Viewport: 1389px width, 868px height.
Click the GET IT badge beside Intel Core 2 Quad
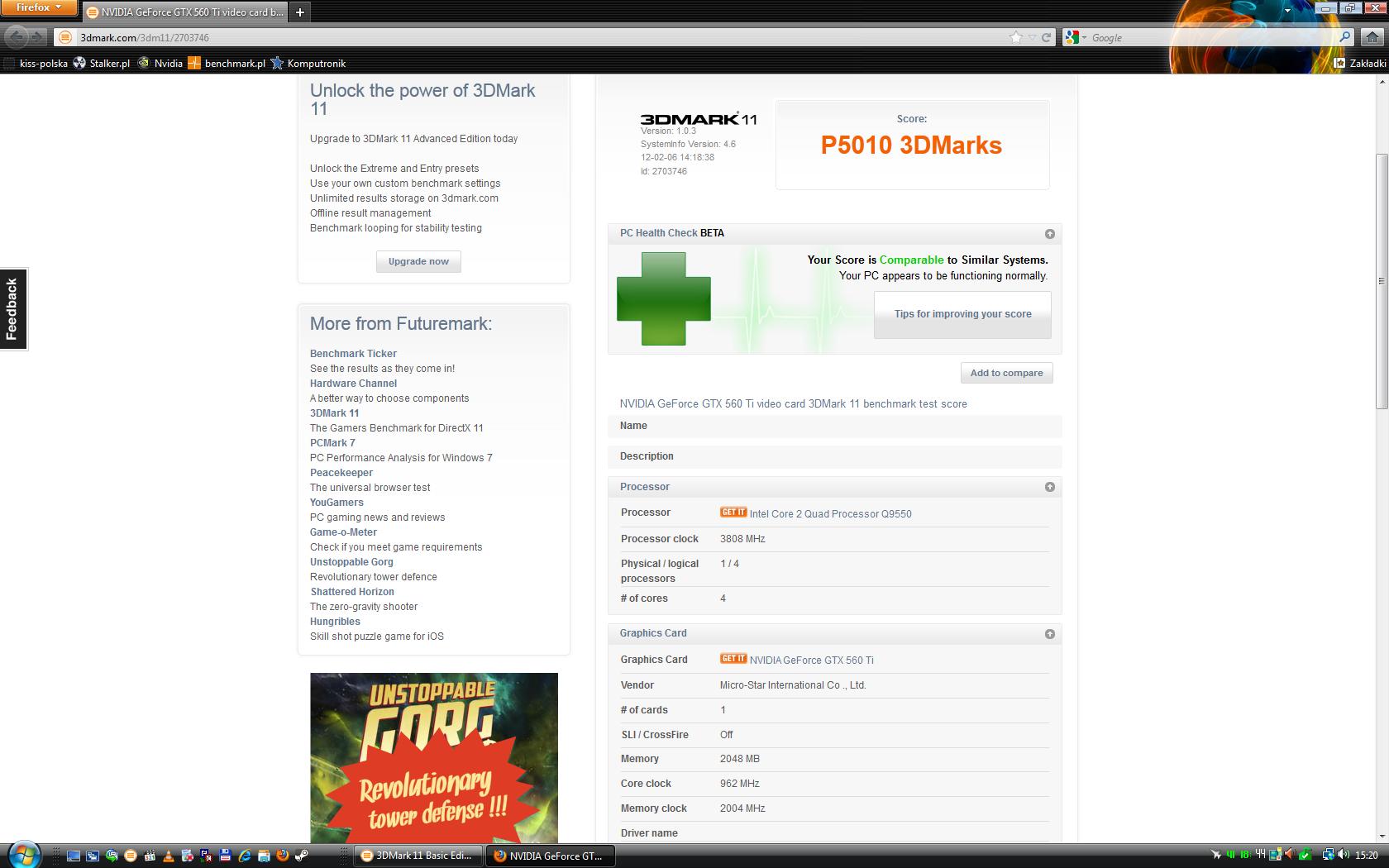point(733,513)
